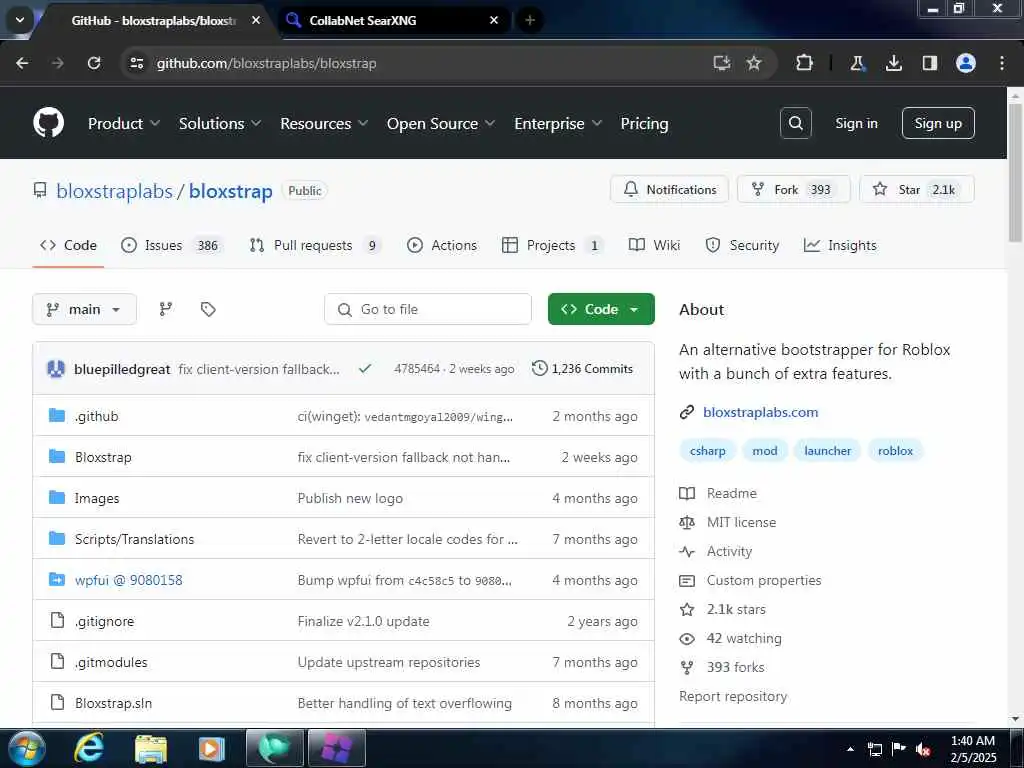Click the muted volume tray icon

(923, 749)
